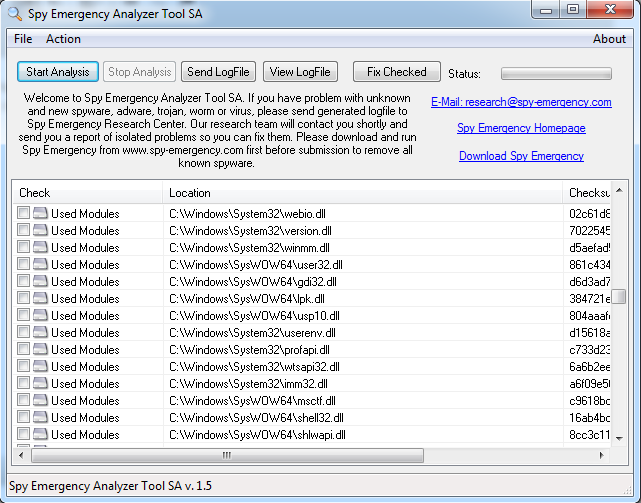641x503 pixels.
Task: Sort the list by Location column header
Action: click(362, 192)
